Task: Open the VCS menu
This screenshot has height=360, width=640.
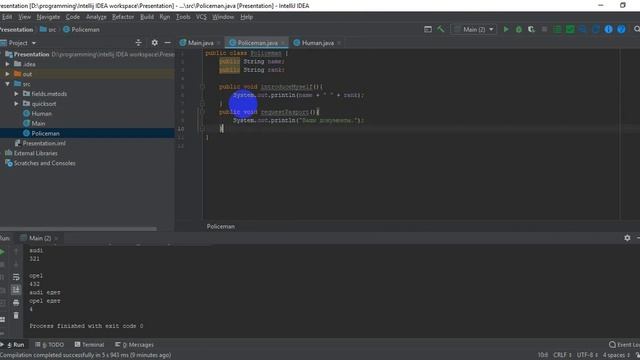Action: click(x=201, y=17)
